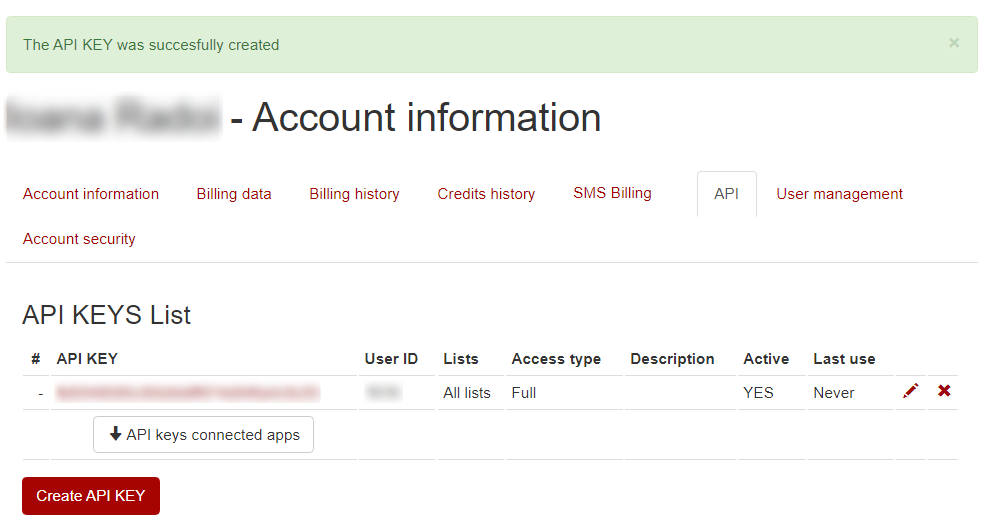Open the Billing history tab
This screenshot has width=983, height=520.
tap(354, 194)
